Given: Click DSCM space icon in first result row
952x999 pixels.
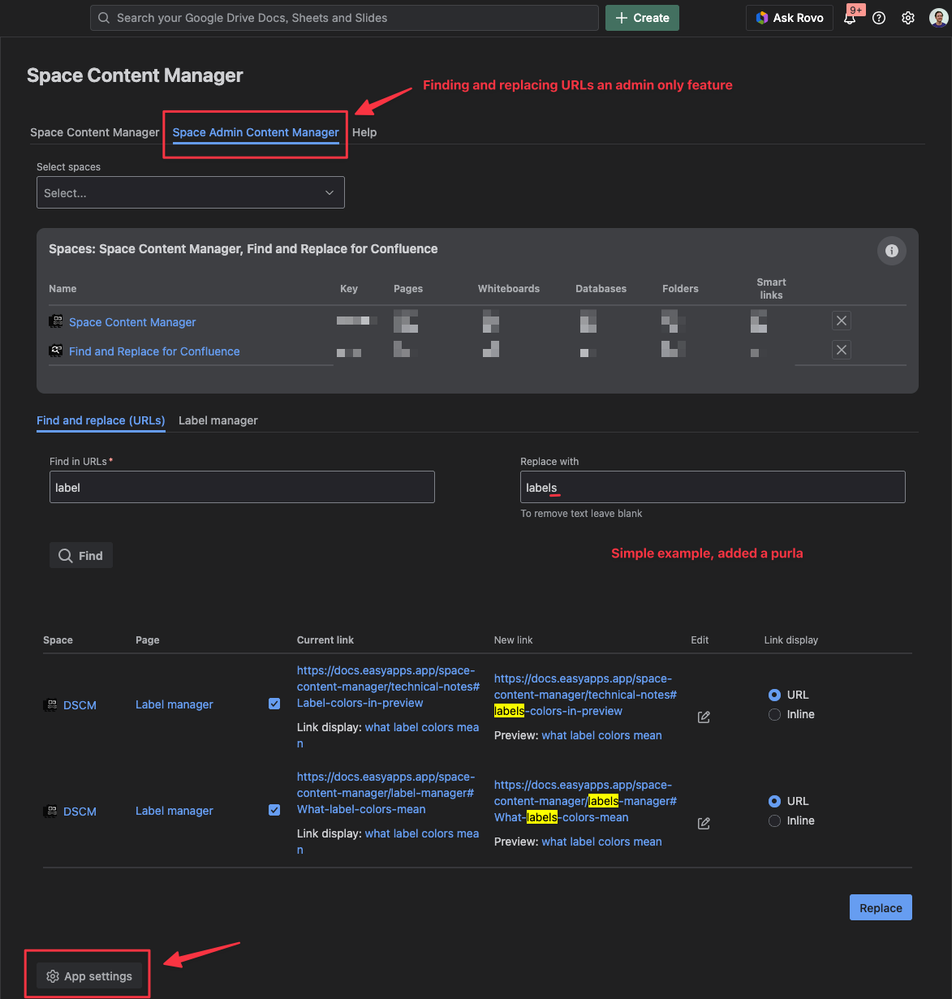Looking at the screenshot, I should [50, 705].
